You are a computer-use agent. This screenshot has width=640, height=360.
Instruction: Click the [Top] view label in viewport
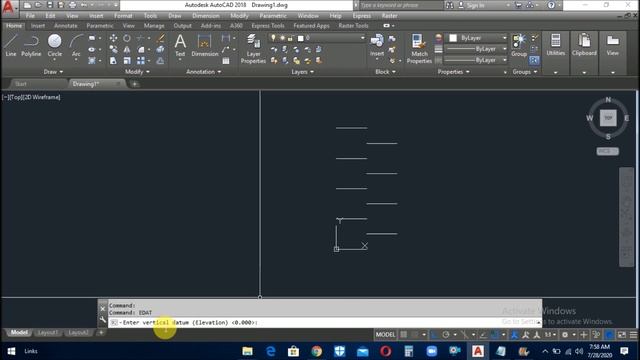[15, 97]
